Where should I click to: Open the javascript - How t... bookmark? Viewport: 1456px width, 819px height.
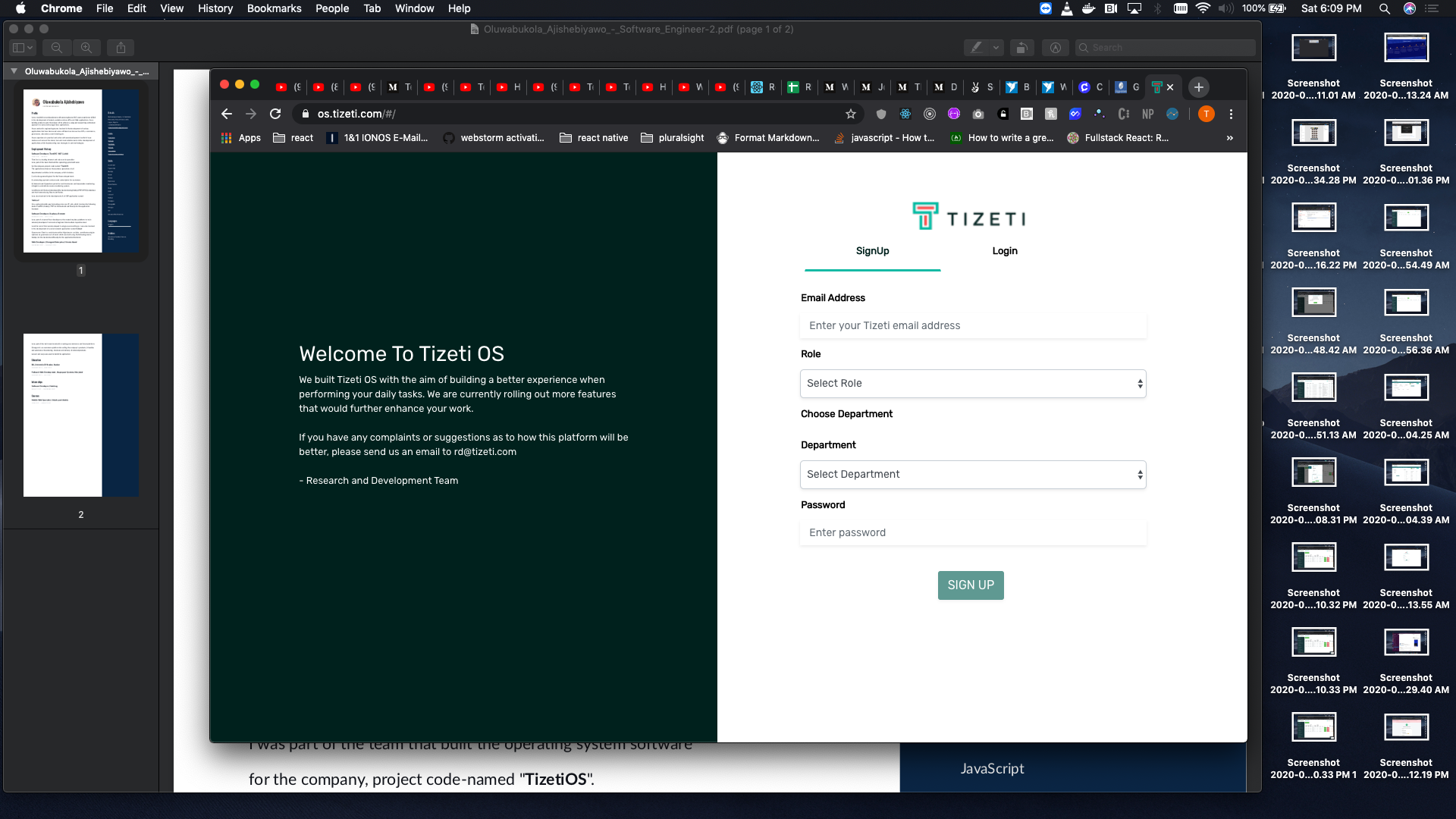tap(884, 138)
